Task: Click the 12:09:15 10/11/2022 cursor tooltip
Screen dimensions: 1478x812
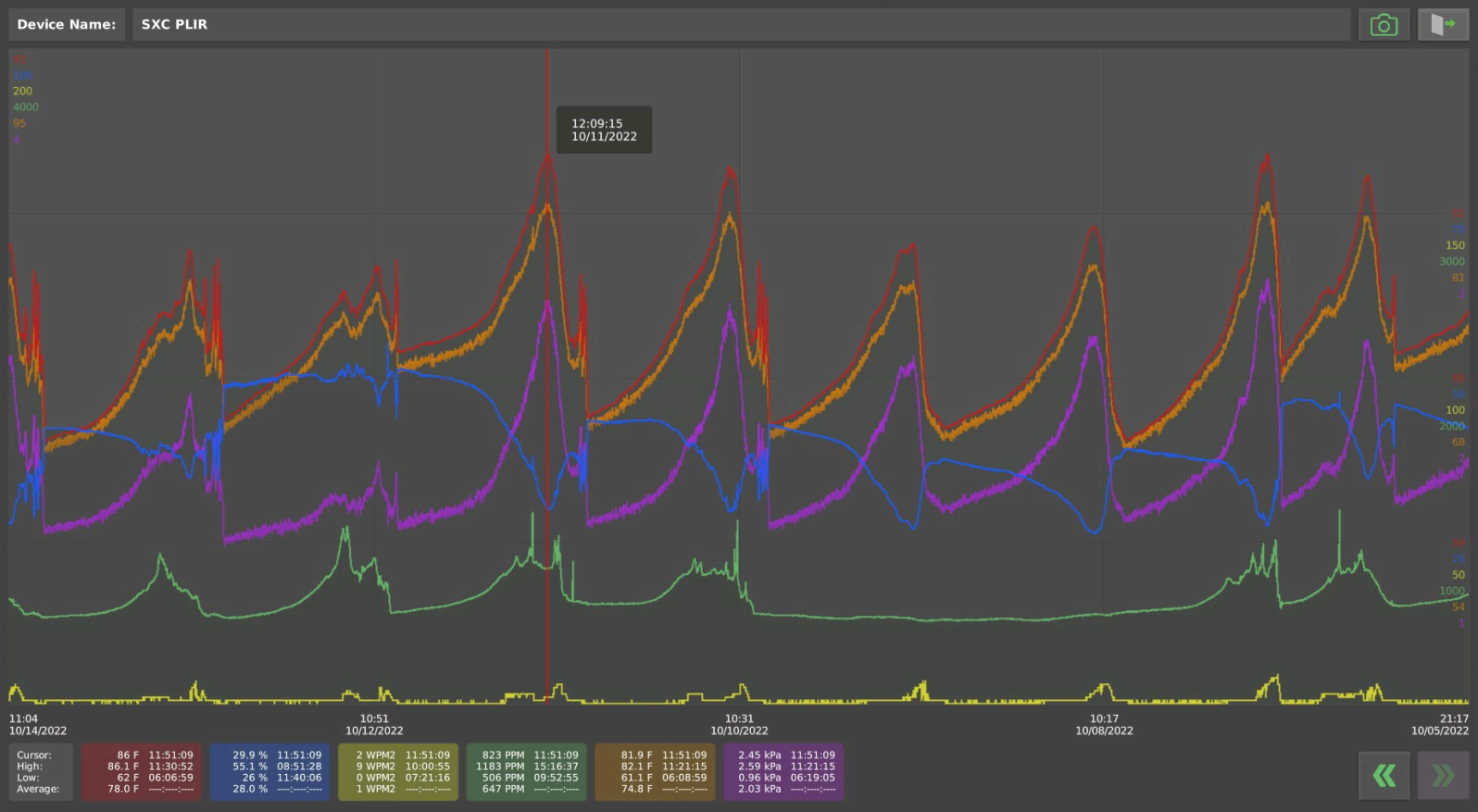Action: 604,130
